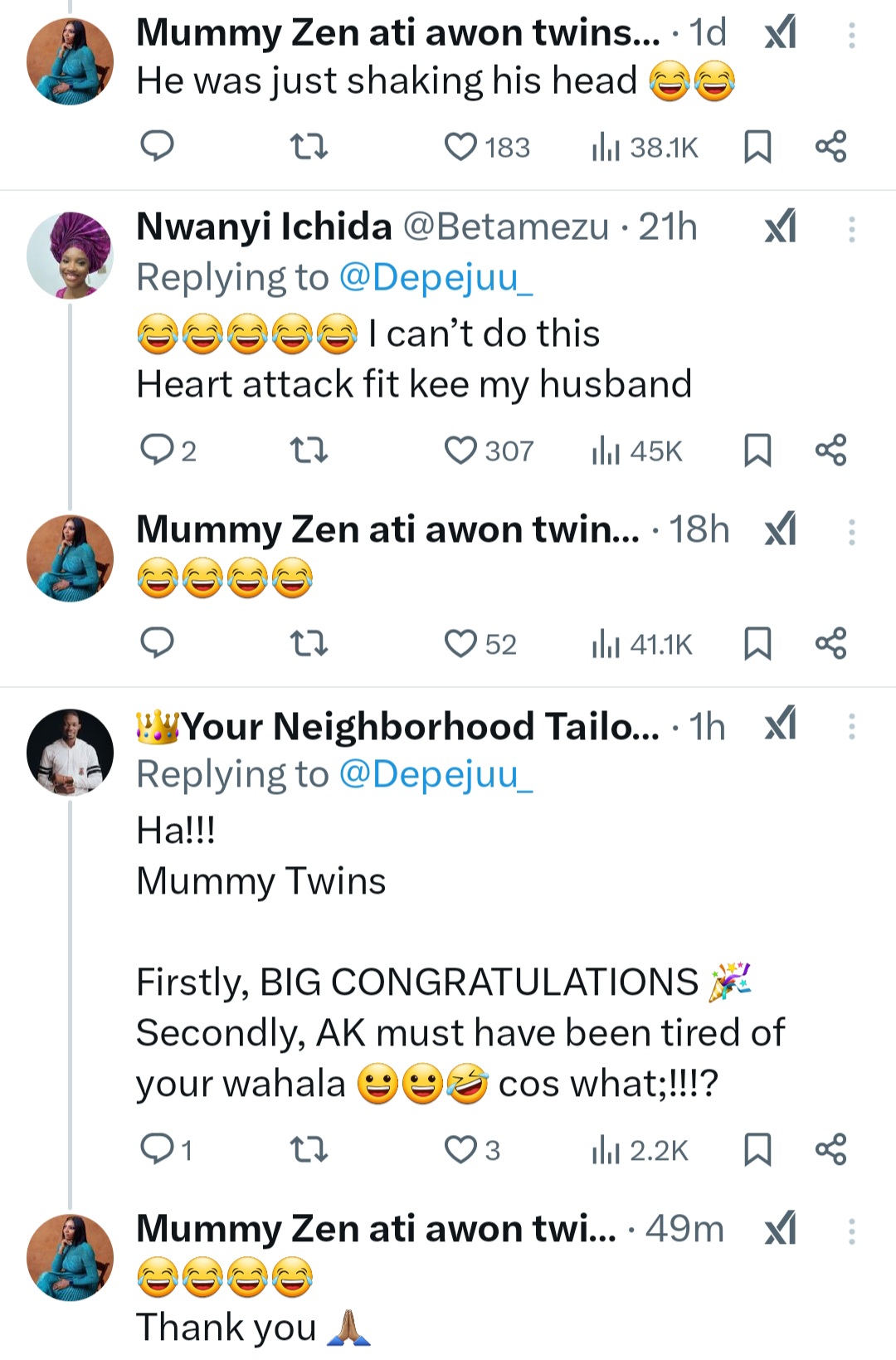Like the tweet 'He was just shaking his head'

[x=460, y=147]
